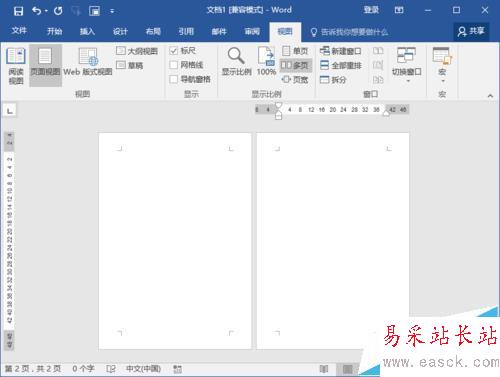Open the Customize Quick Access Toolbar dropdown
Screen dimensions: 500x377
click(x=112, y=11)
